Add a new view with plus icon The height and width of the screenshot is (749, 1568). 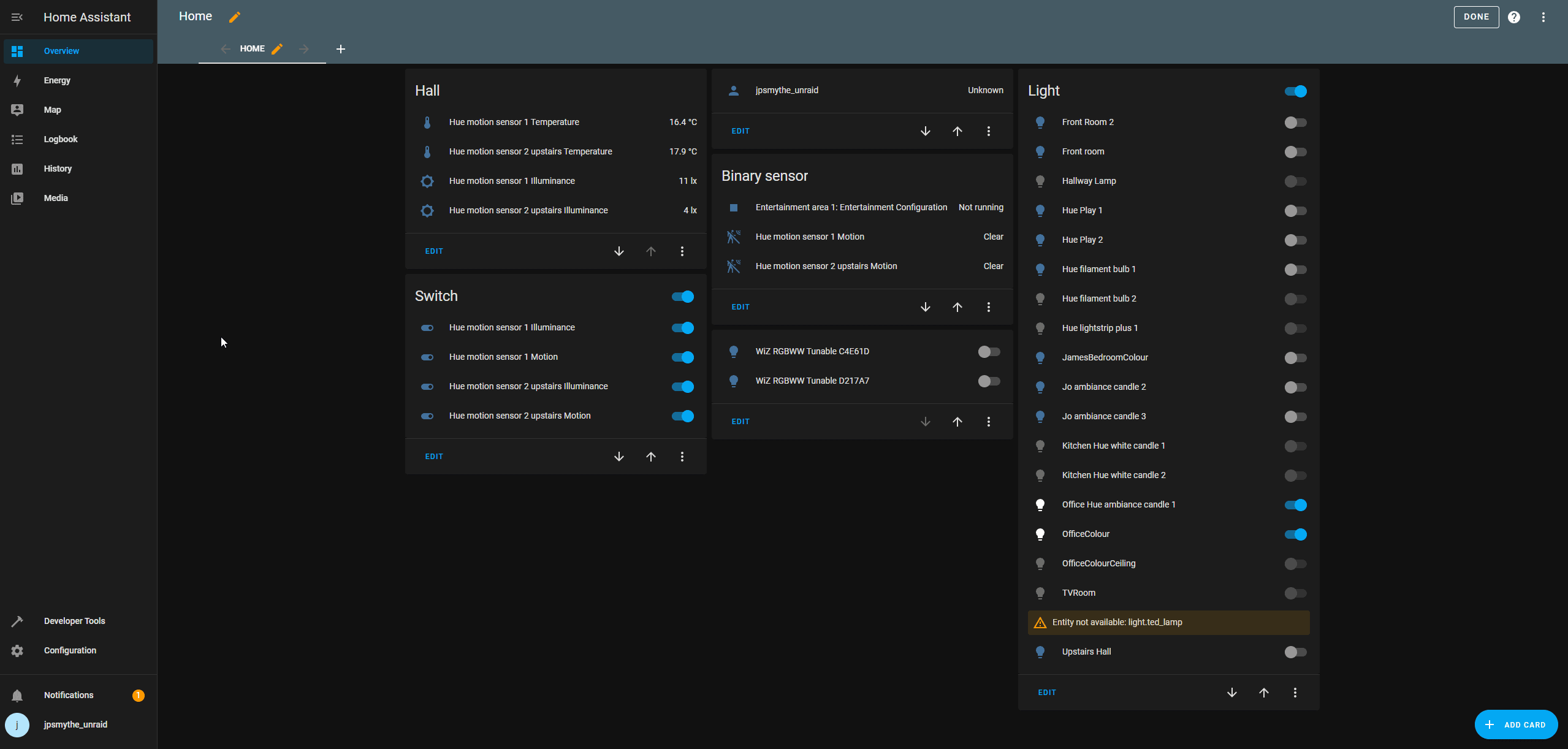click(x=341, y=49)
